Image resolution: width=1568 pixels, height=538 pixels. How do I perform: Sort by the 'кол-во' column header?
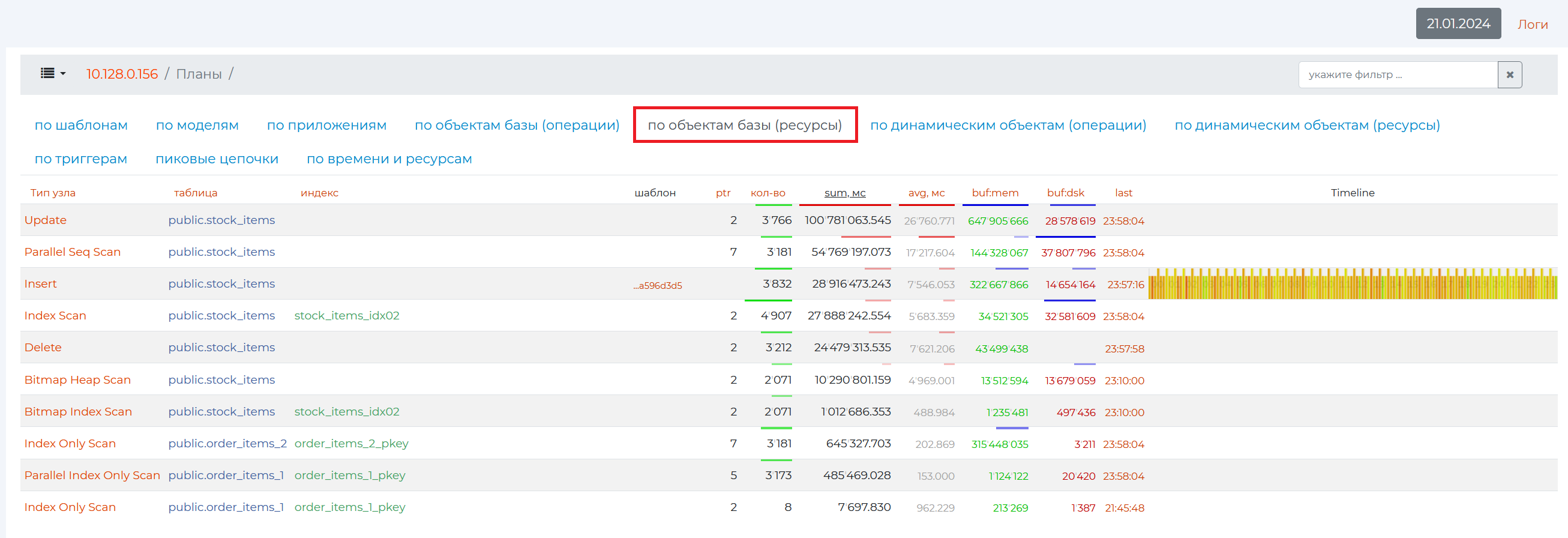tap(767, 193)
